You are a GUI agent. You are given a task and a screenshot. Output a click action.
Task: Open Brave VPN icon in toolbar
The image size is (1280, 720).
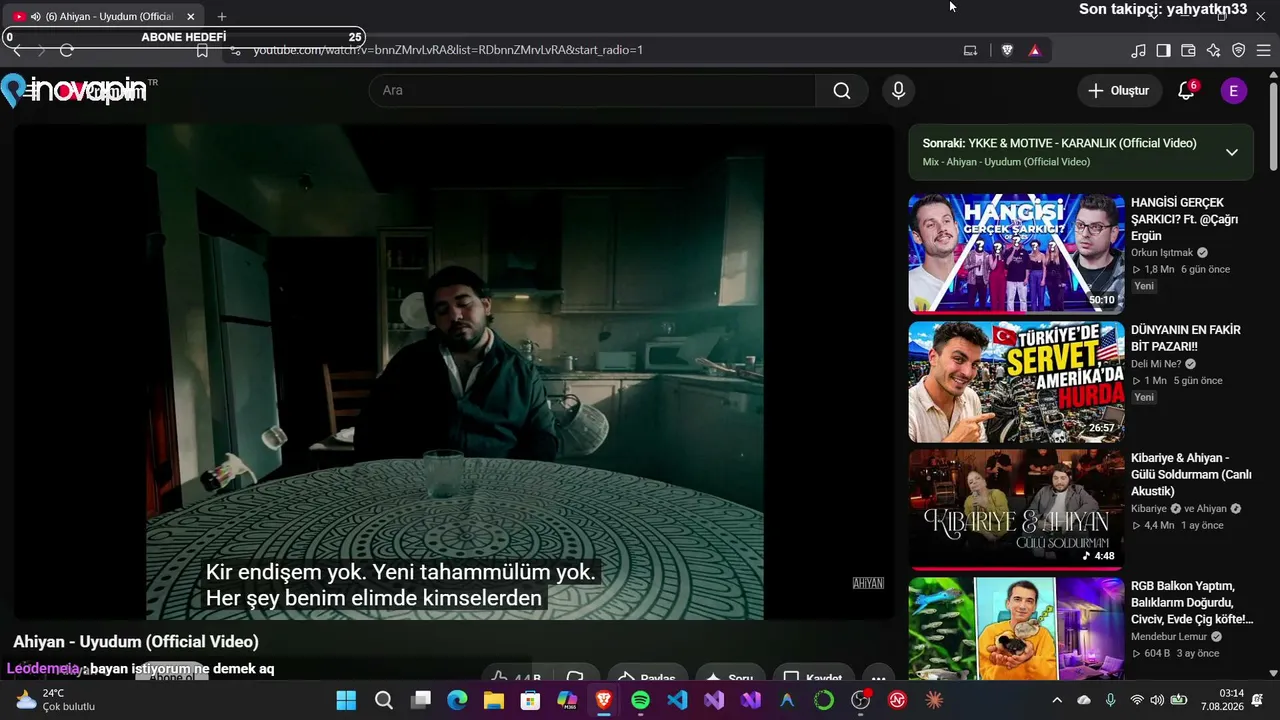pos(1238,50)
